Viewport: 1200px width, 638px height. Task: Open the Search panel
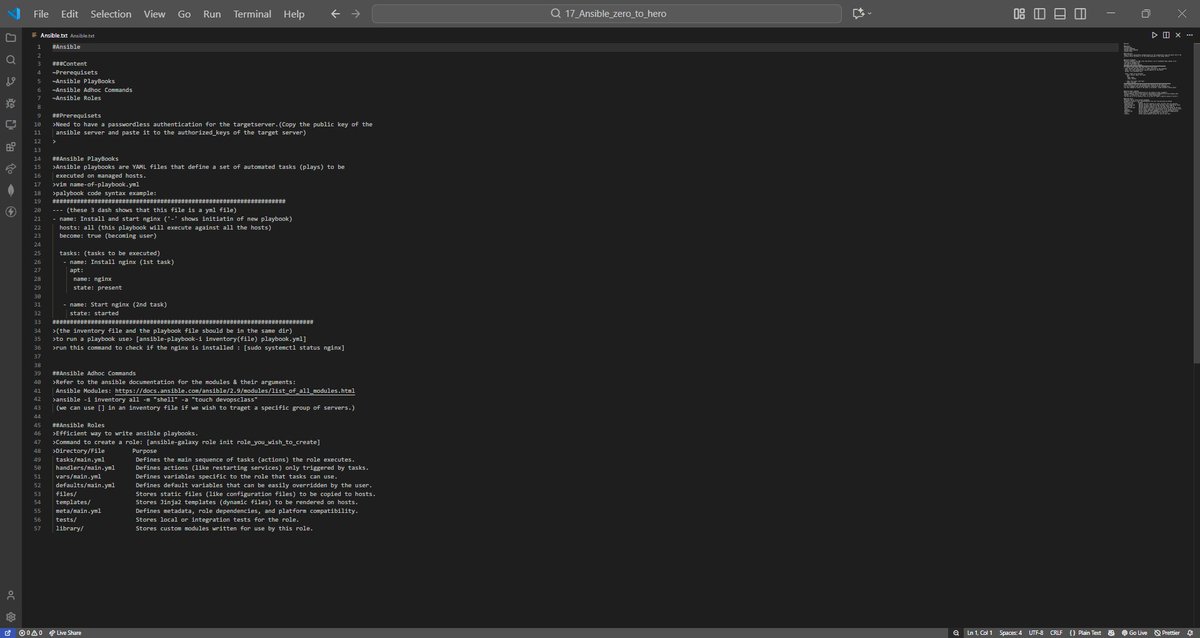10,60
